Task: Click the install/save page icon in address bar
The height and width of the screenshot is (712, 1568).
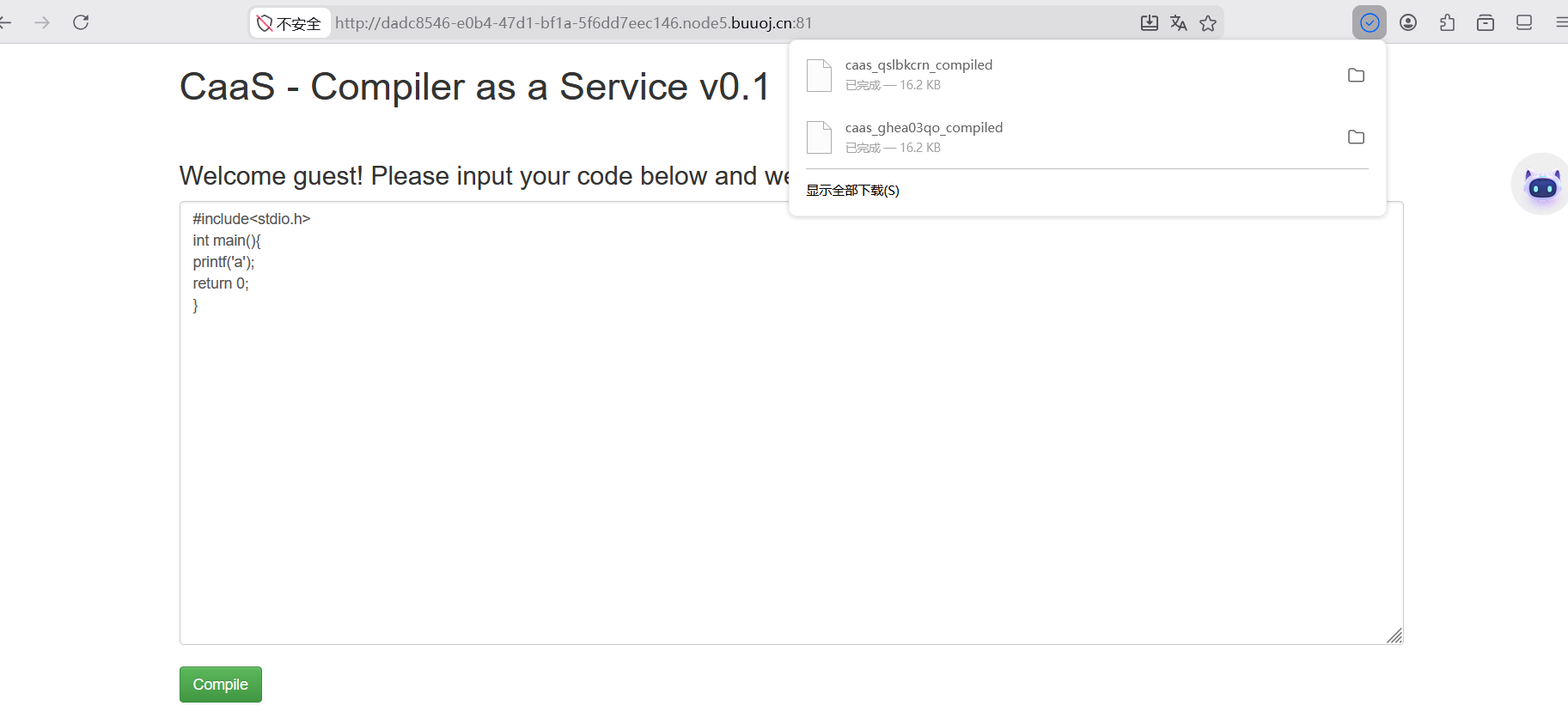Action: point(1150,23)
